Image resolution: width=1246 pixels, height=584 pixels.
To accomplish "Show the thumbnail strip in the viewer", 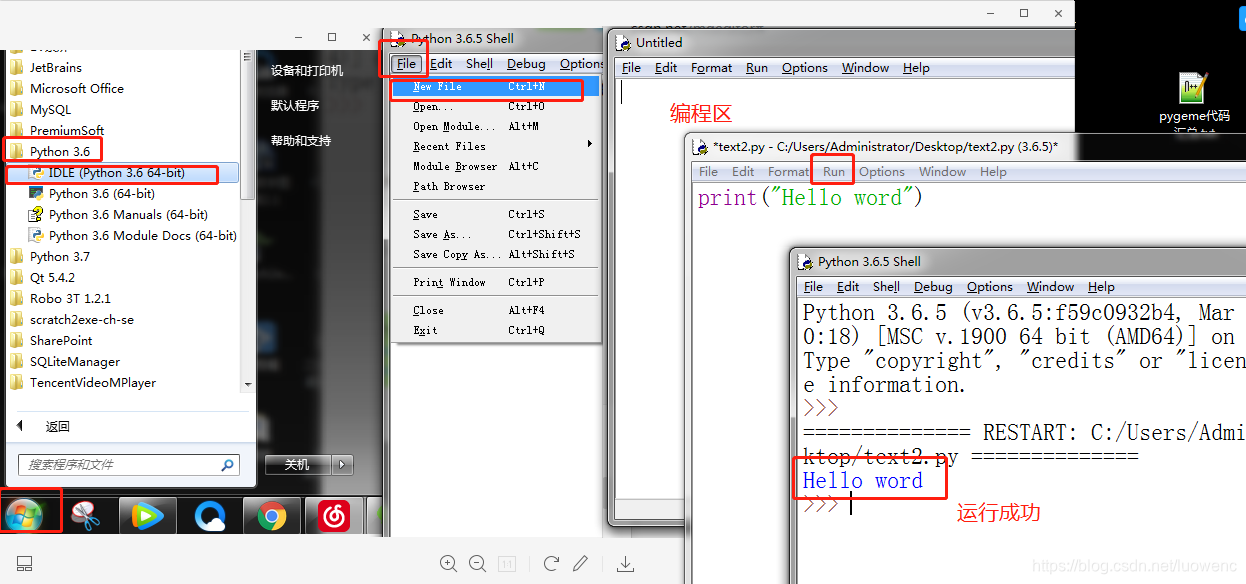I will (25, 564).
